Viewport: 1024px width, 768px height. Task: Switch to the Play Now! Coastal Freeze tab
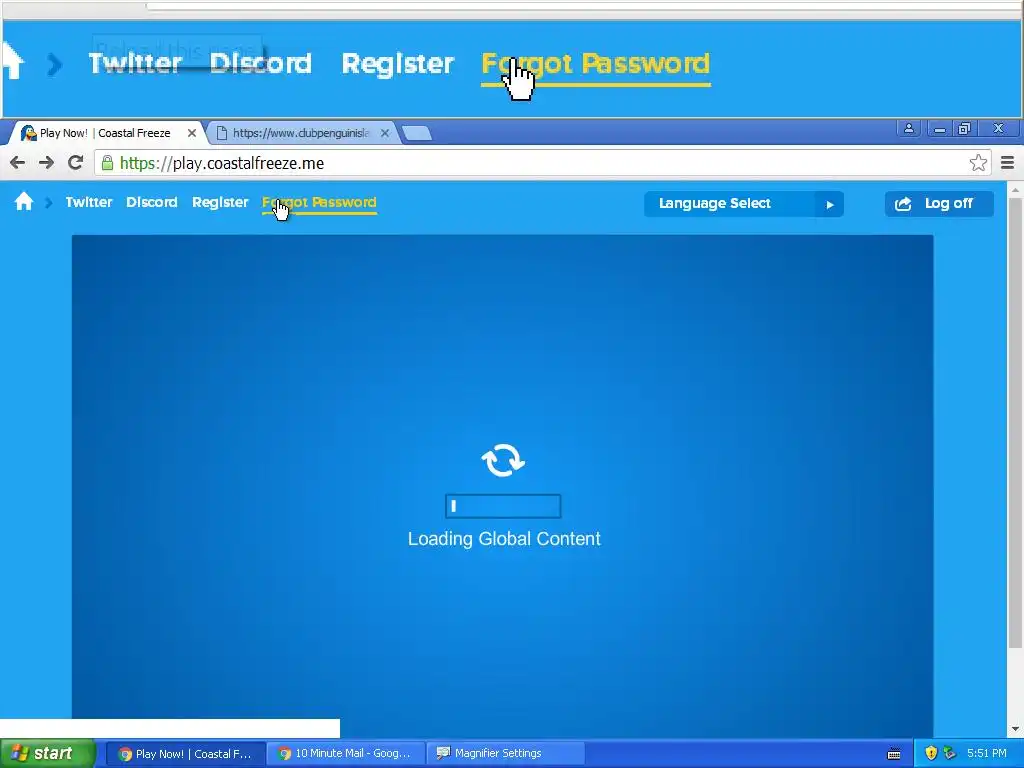104,133
